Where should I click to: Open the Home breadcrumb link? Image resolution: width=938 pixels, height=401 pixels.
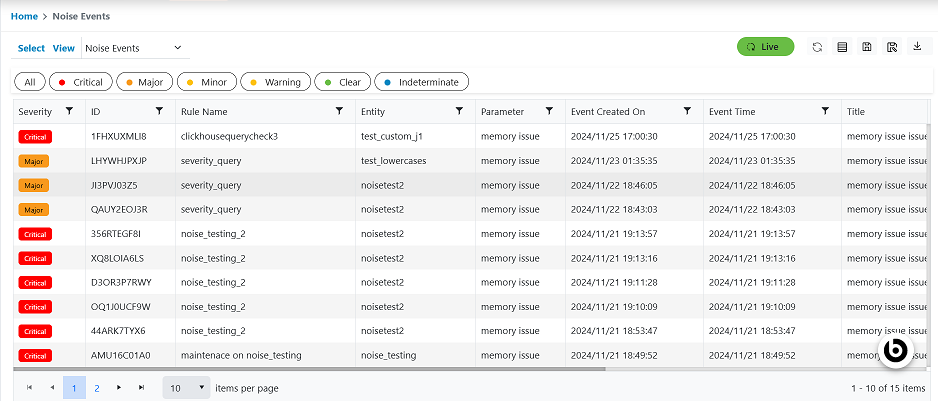[x=24, y=16]
